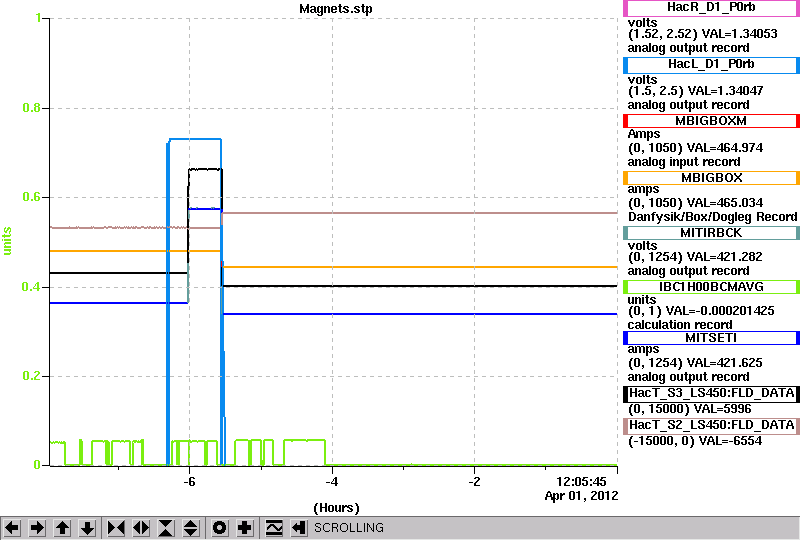The image size is (800, 540).
Task: Click the 'Amps' unit under MBIGBOXM
Action: point(644,134)
